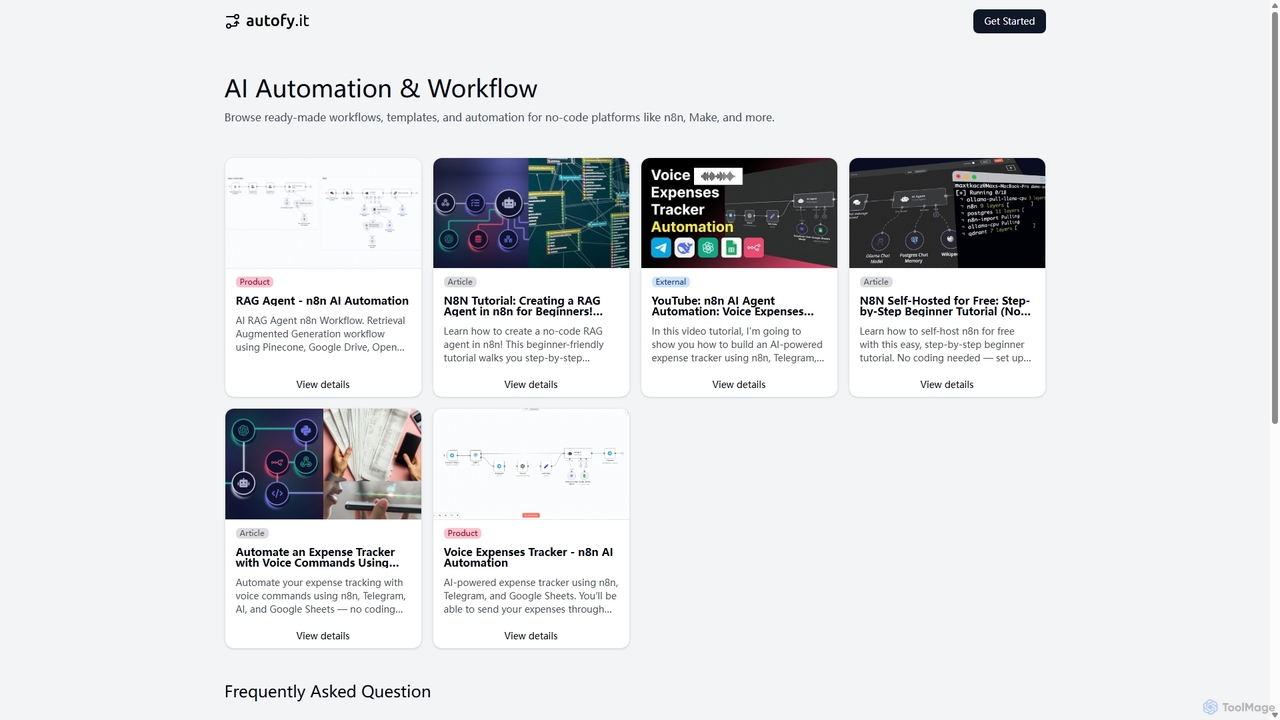Viewport: 1280px width, 720px height.
Task: Click the Article badge on Automate Expense Tracker card
Action: tap(252, 533)
